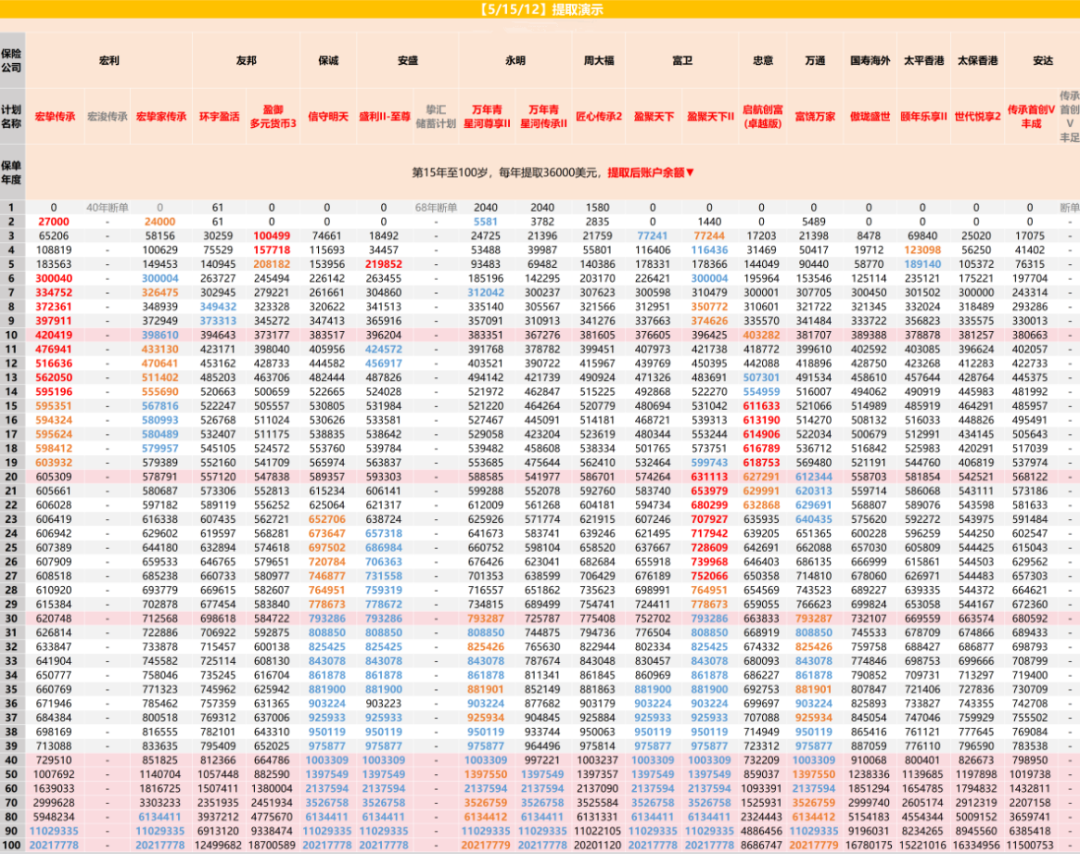Click the 【5/15/12】提取演示 title banner
Screen dimensions: 1080x854
click(x=540, y=10)
